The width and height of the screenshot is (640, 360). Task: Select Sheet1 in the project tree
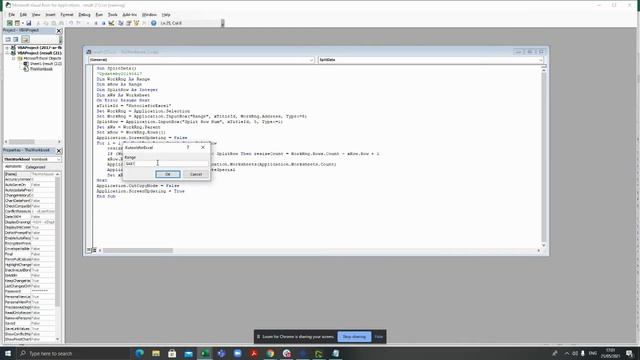click(42, 64)
